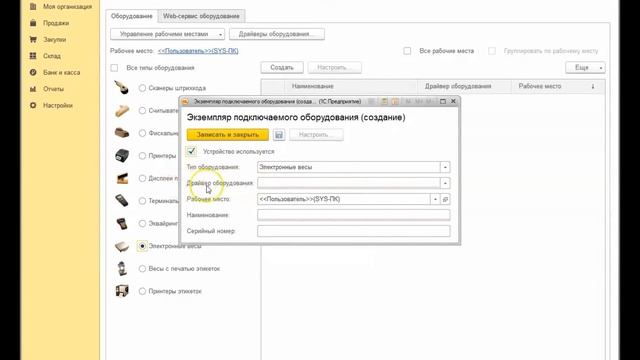The image size is (640, 360).
Task: Go to Отчеты section
Action: pos(53,89)
